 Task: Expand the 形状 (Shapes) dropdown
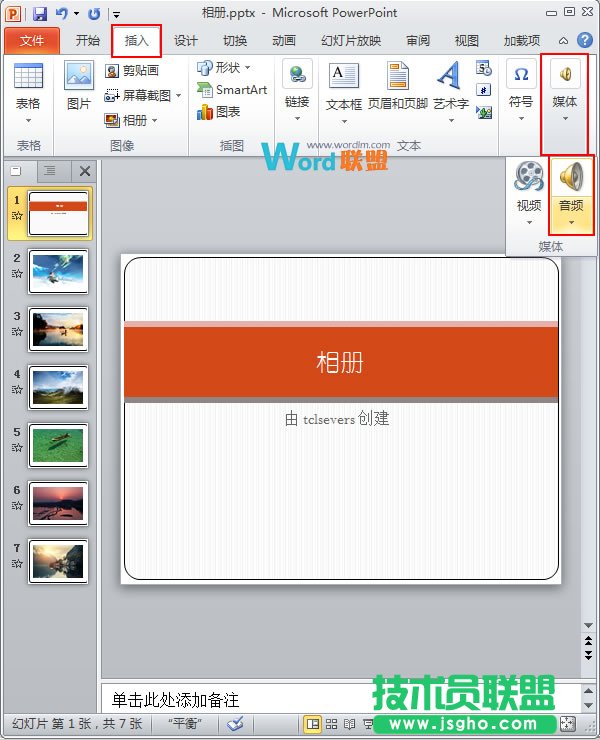(224, 68)
